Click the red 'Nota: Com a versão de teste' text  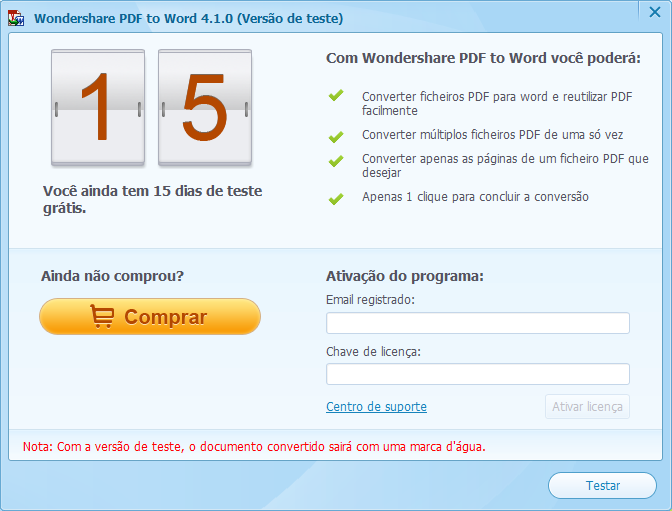[254, 447]
